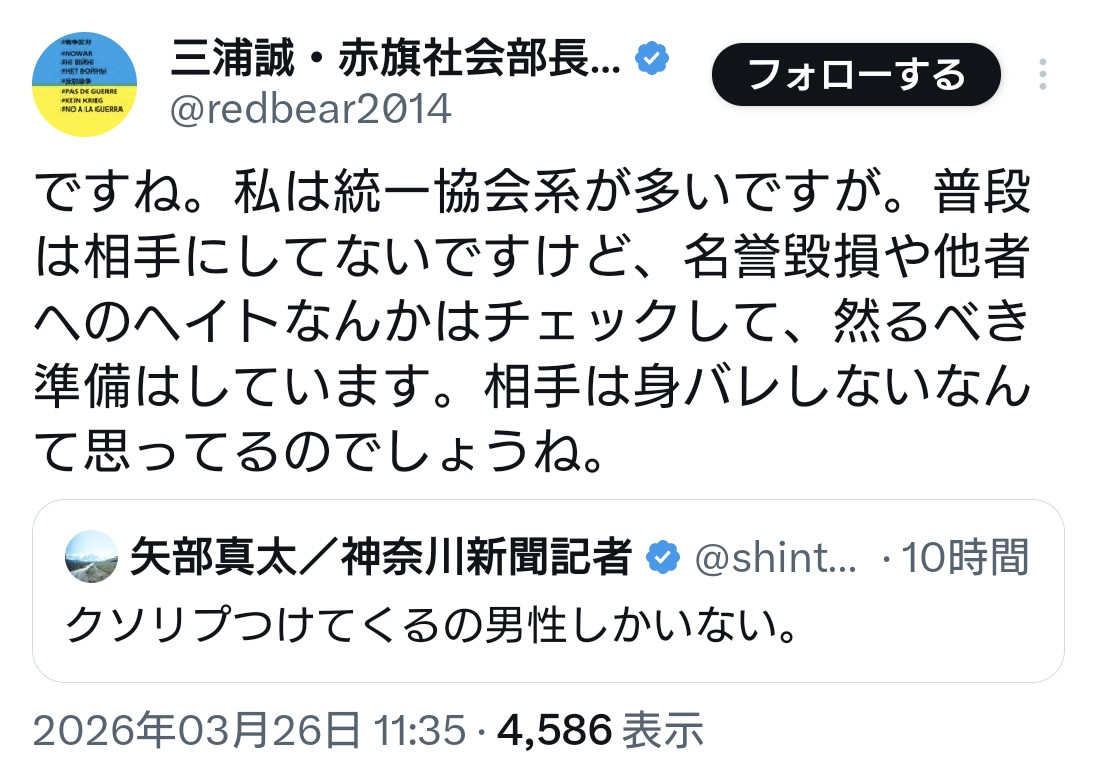This screenshot has height=765, width=1096.
Task: Select the quoted author name 矢部真太／神奈川新聞記者
Action: click(x=381, y=558)
